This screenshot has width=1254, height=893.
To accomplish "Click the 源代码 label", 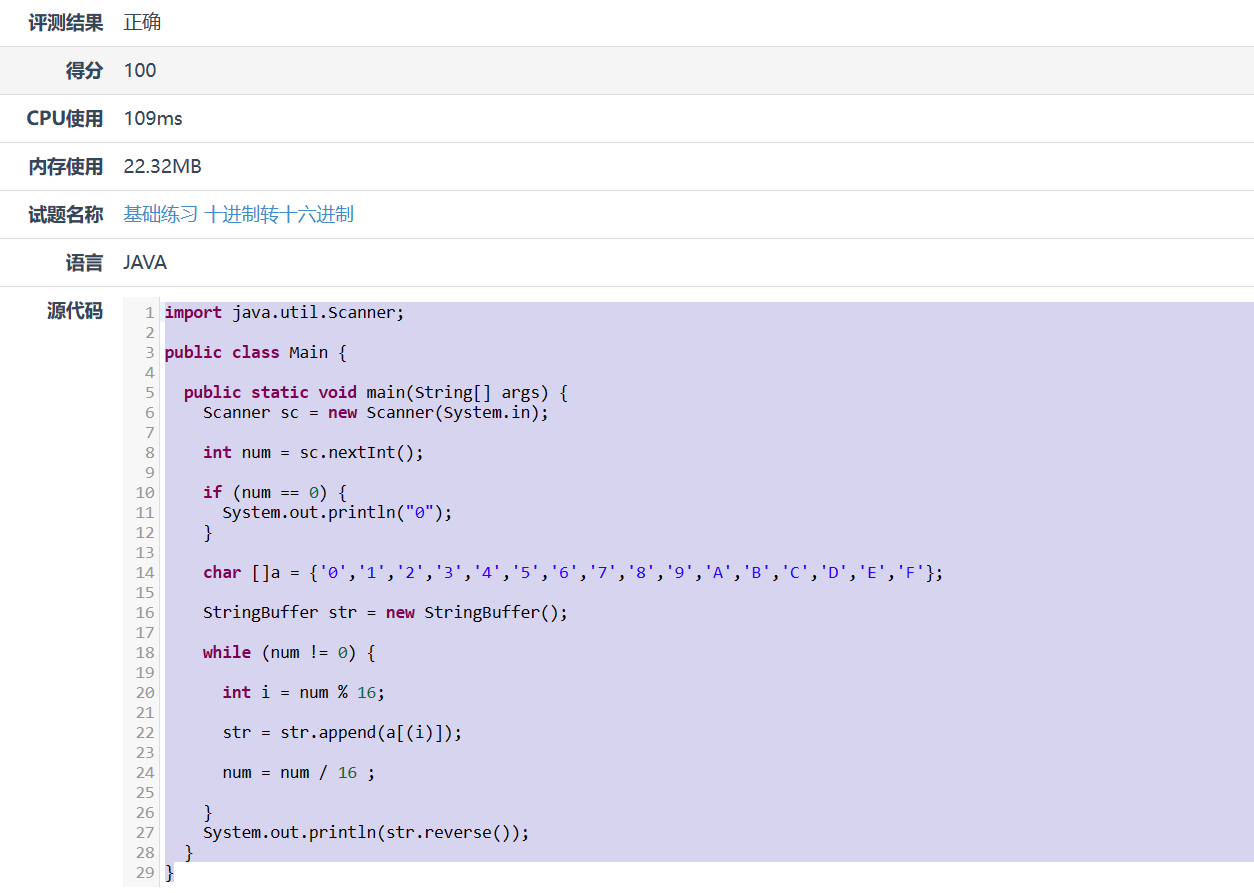I will [75, 311].
